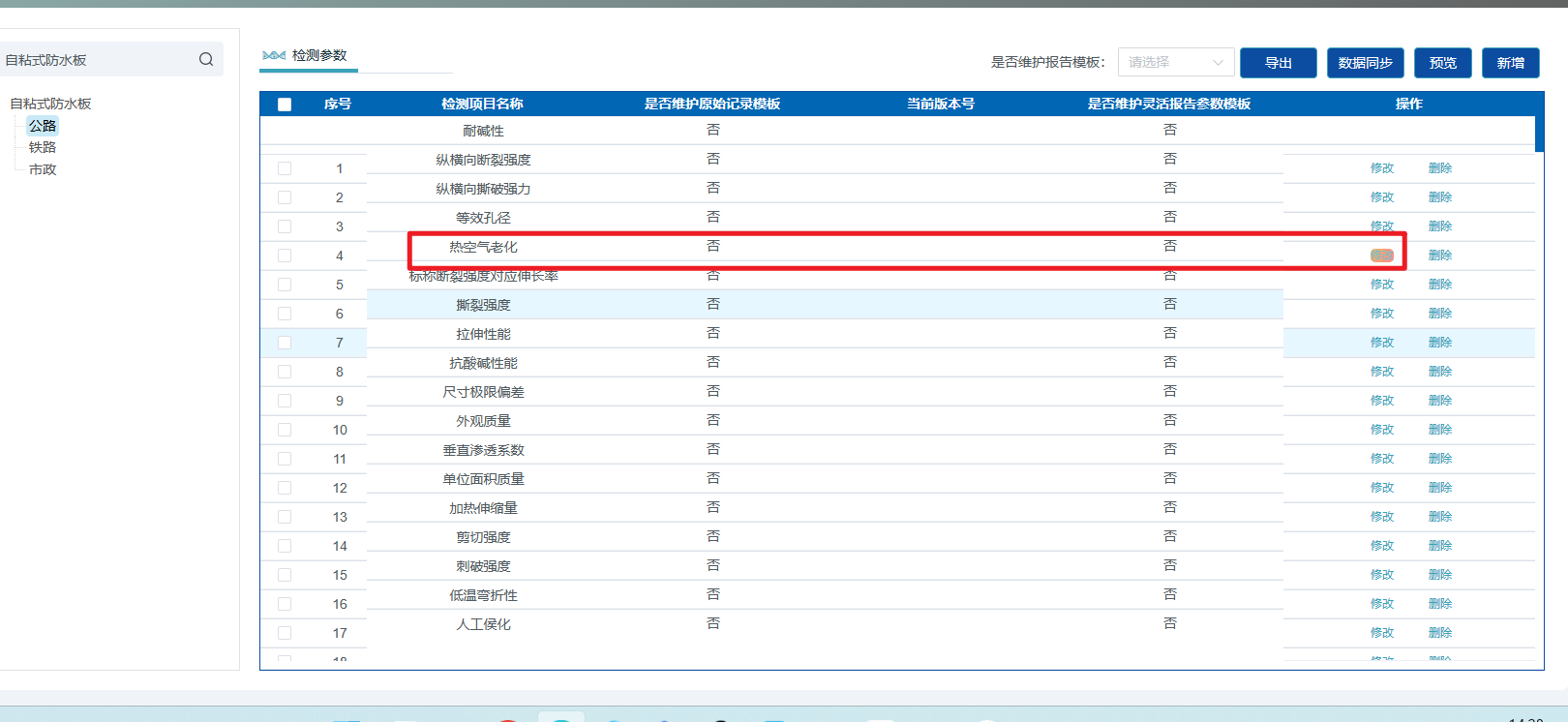The image size is (1568, 722).
Task: Add a new item with 新增
Action: tap(1510, 63)
